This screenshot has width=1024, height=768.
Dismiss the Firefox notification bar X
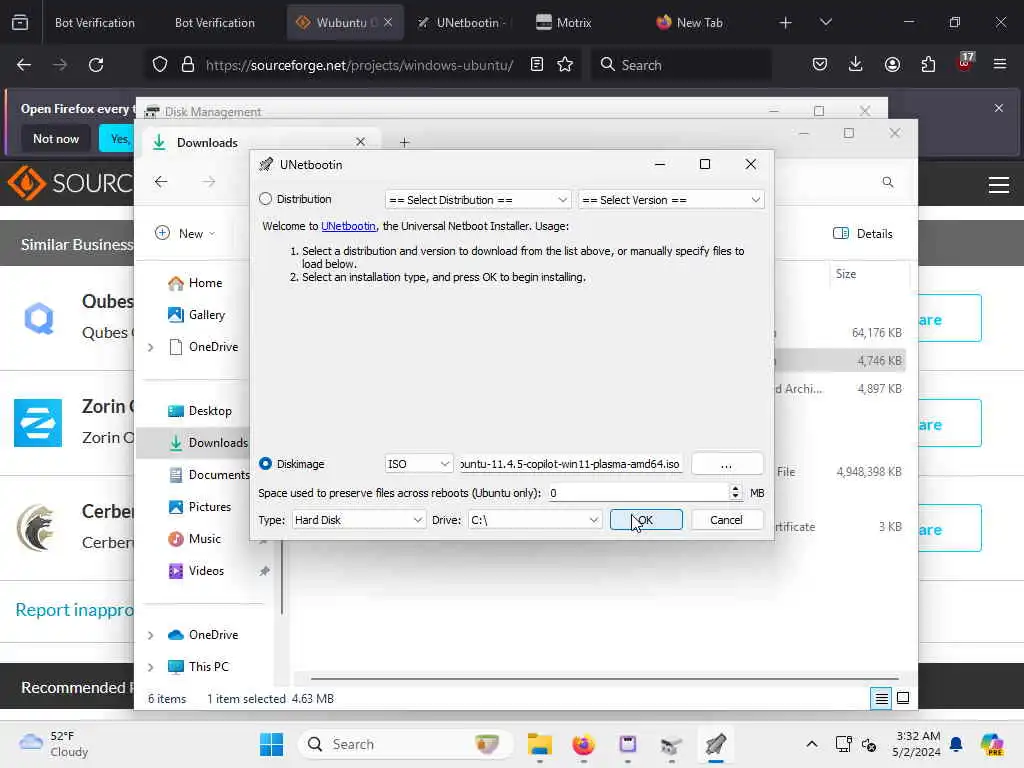pyautogui.click(x=999, y=108)
